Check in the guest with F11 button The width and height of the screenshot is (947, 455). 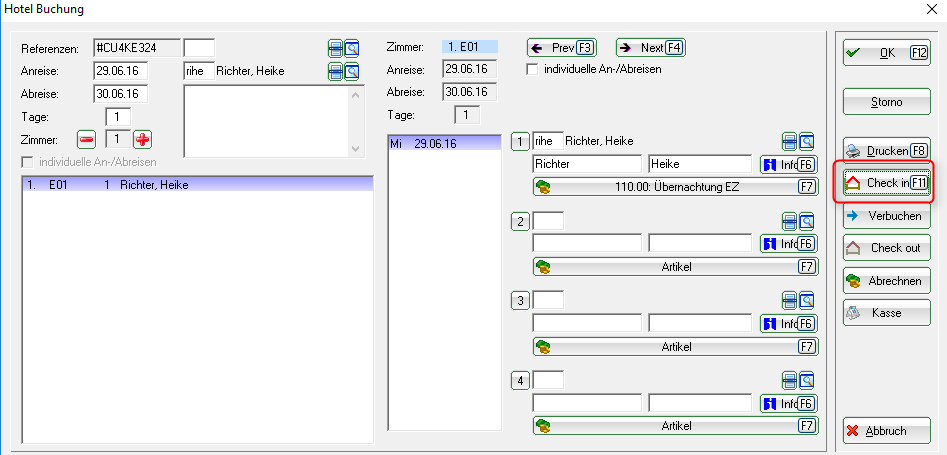887,182
